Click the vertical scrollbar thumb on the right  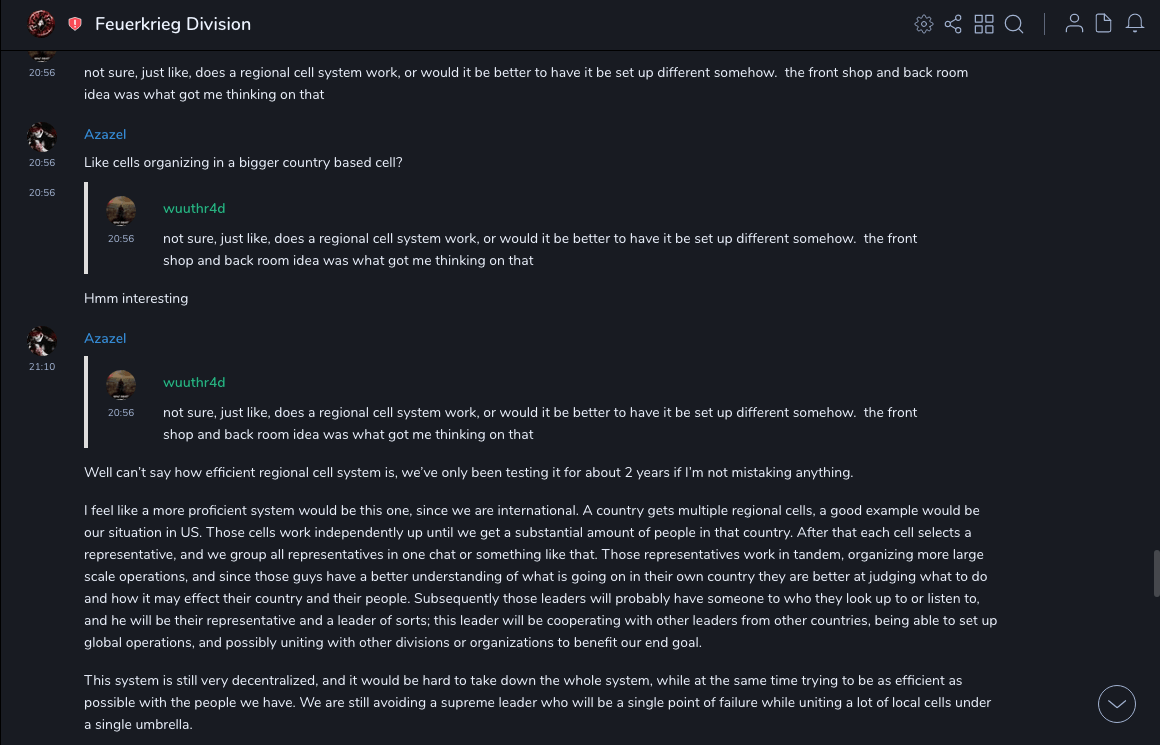point(1156,573)
